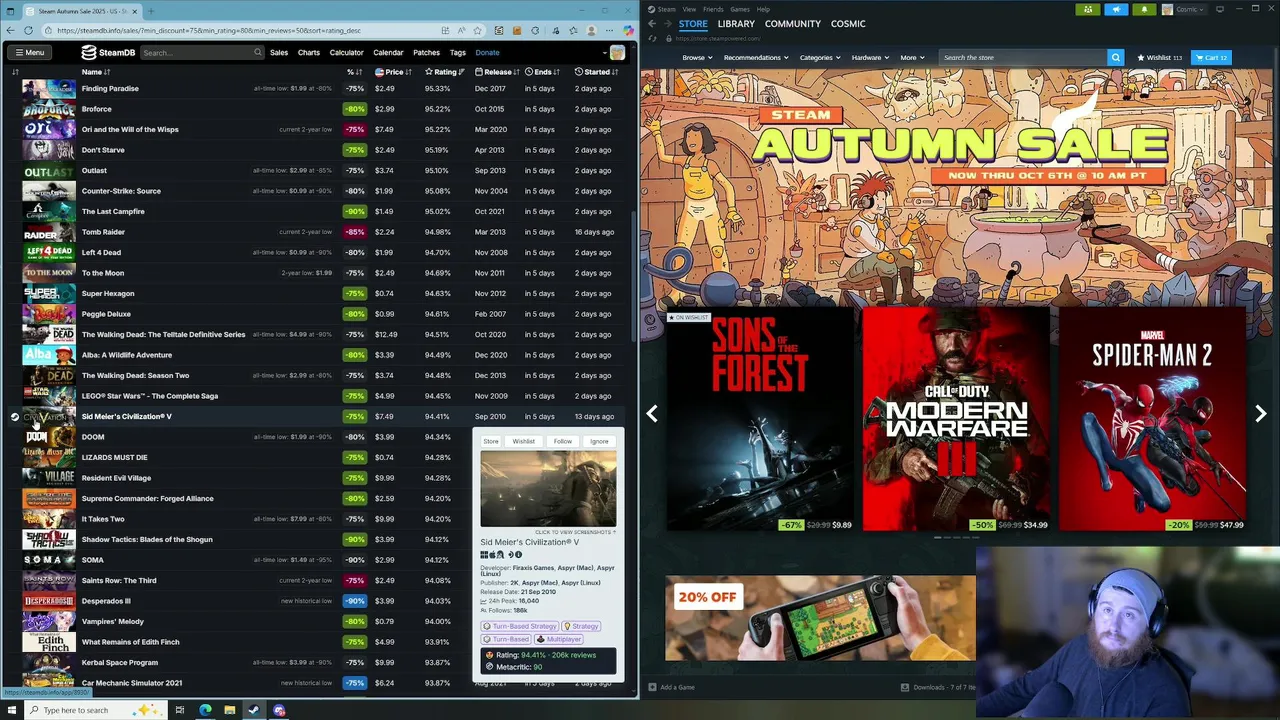The height and width of the screenshot is (720, 1280).
Task: Click the Left 4 Dead thumbnail
Action: tap(49, 252)
